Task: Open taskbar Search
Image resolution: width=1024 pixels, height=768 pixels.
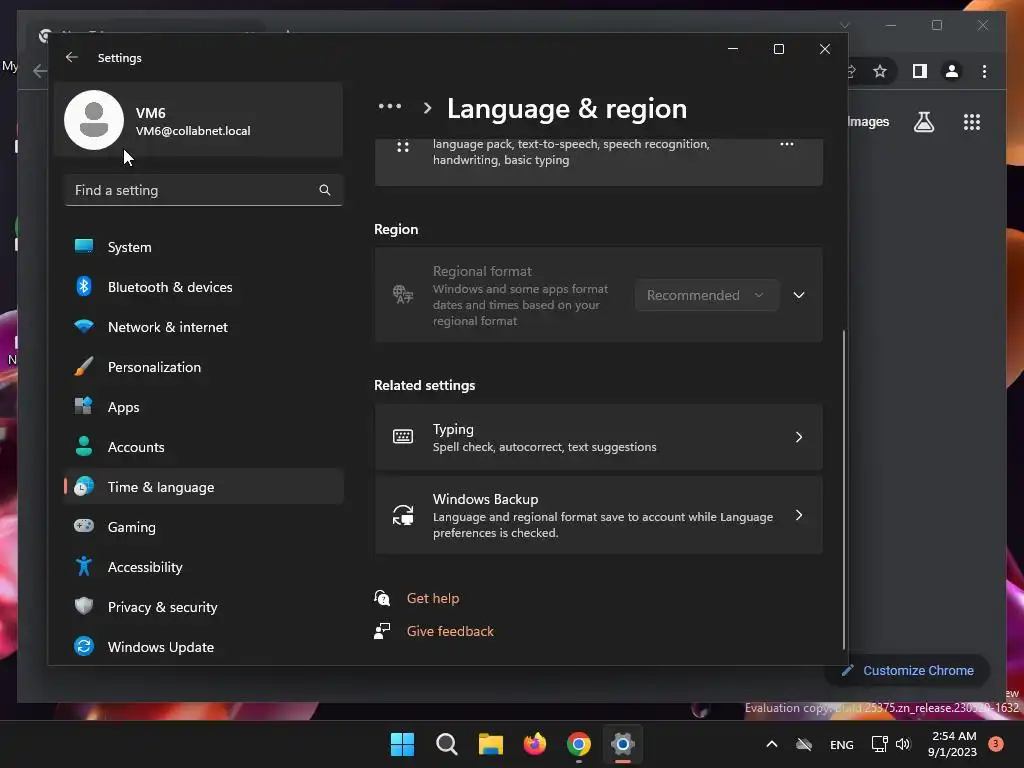Action: (447, 744)
